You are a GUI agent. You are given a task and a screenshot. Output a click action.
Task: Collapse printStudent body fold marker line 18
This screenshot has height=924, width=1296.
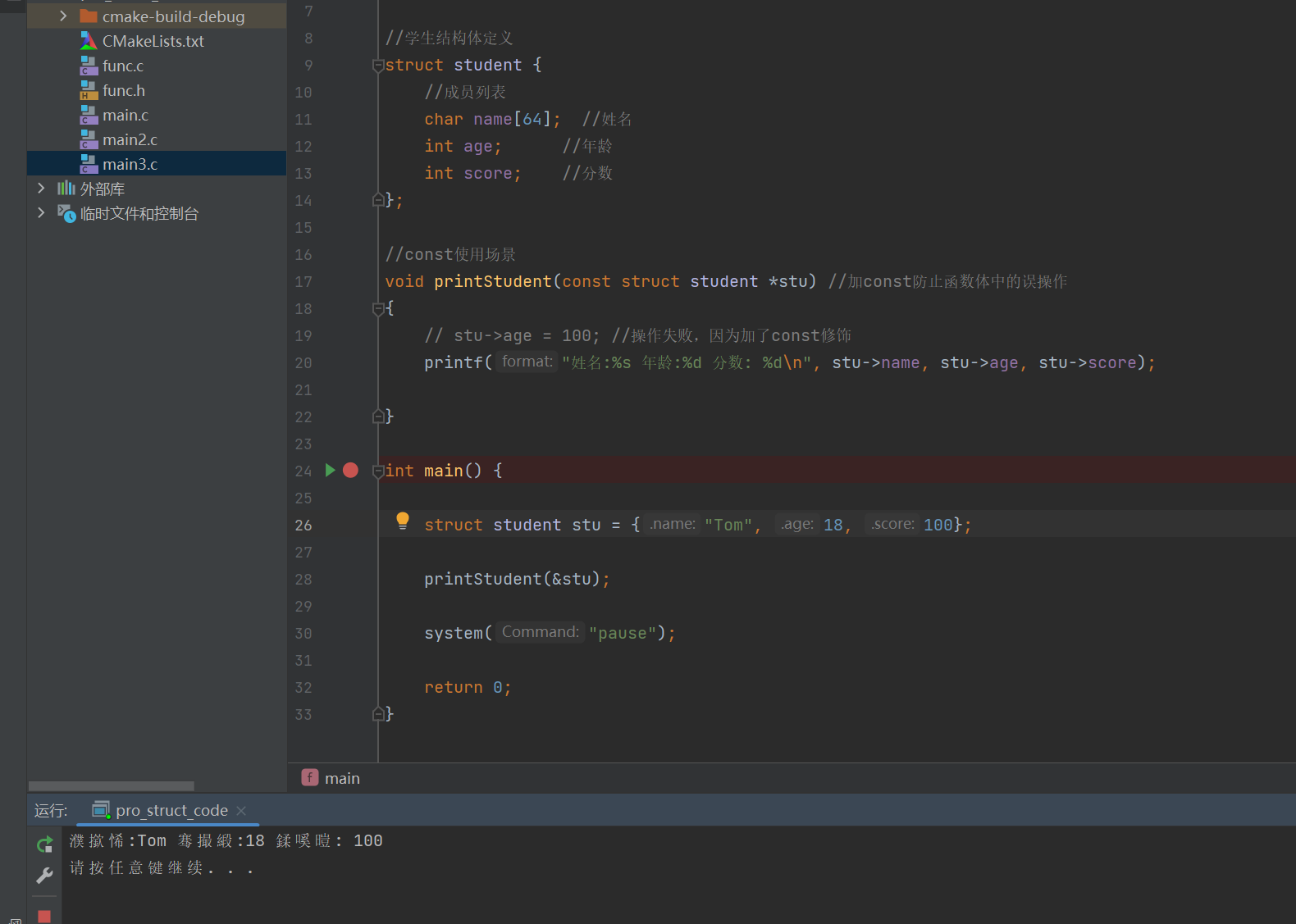(378, 308)
